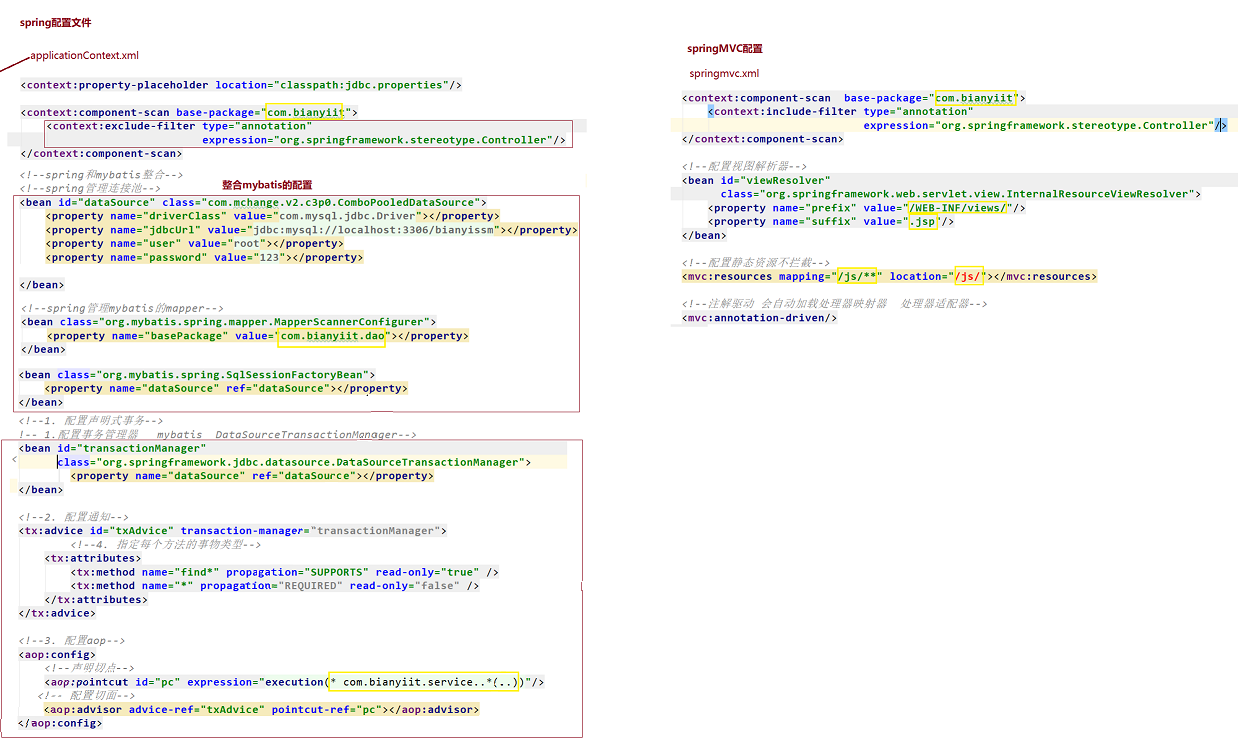Click the context:exclude-filter tag
Image resolution: width=1238 pixels, height=745 pixels.
coord(307,133)
